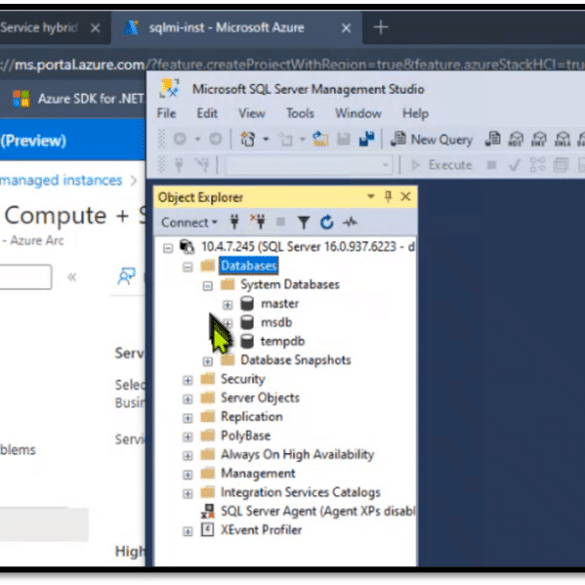Select the master database row
Viewport: 585px width, 585px height.
click(279, 303)
